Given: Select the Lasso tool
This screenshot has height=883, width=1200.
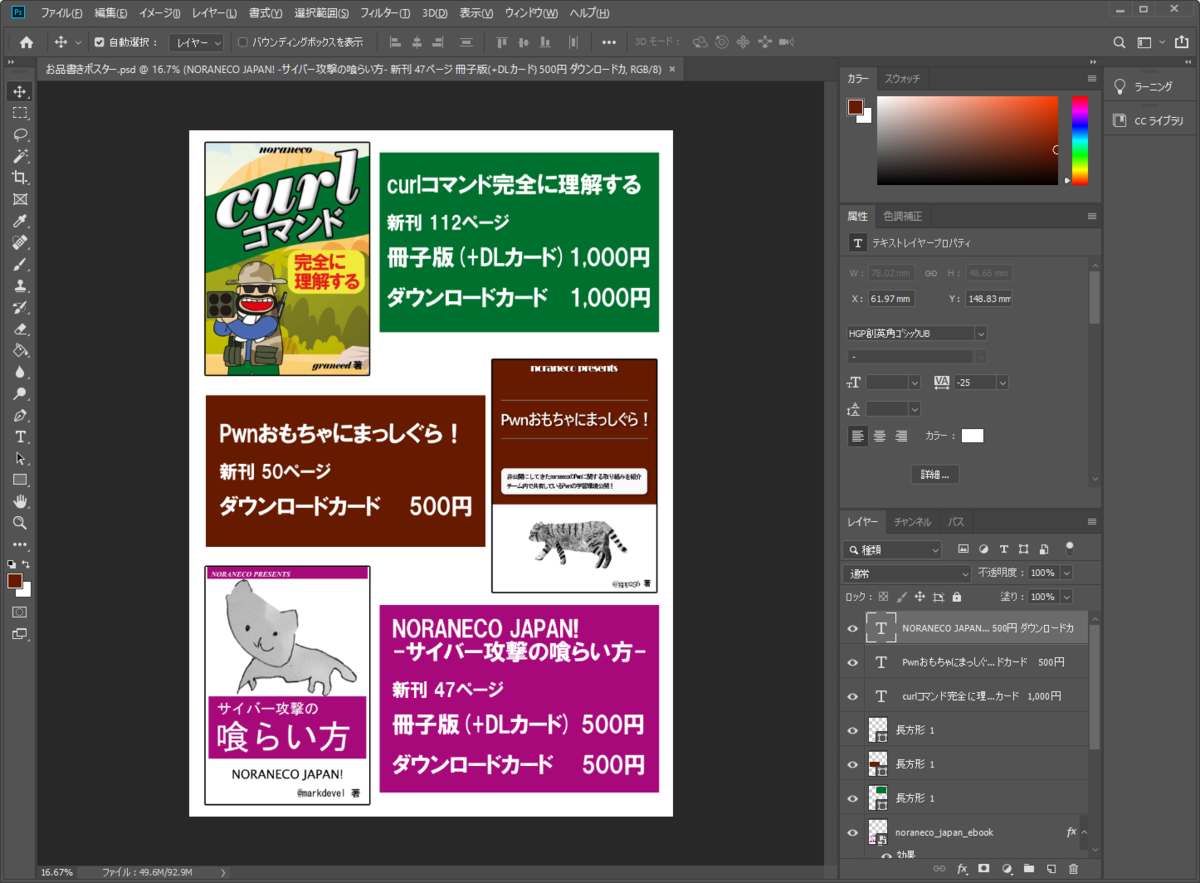Looking at the screenshot, I should click(20, 134).
